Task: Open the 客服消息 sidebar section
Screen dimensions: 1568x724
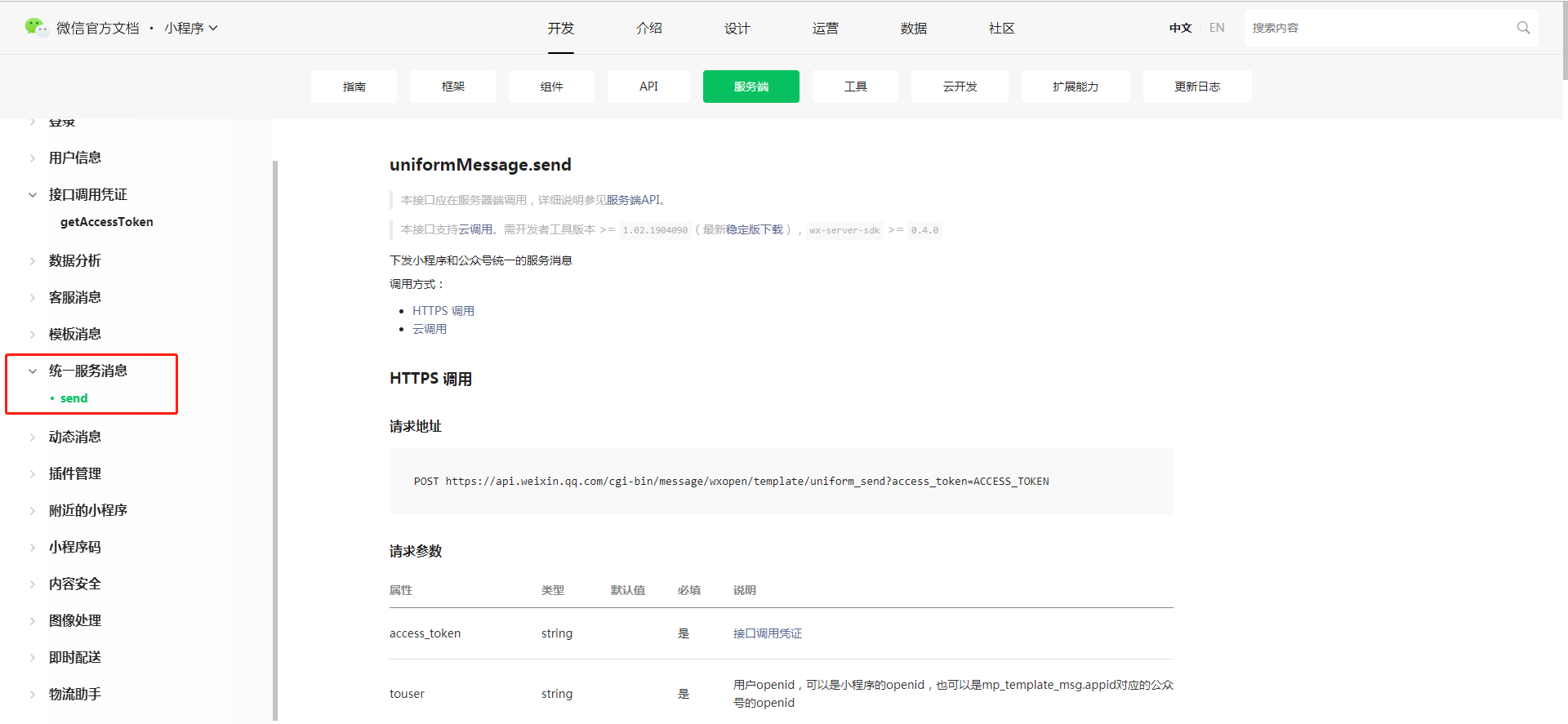Action: 75,298
